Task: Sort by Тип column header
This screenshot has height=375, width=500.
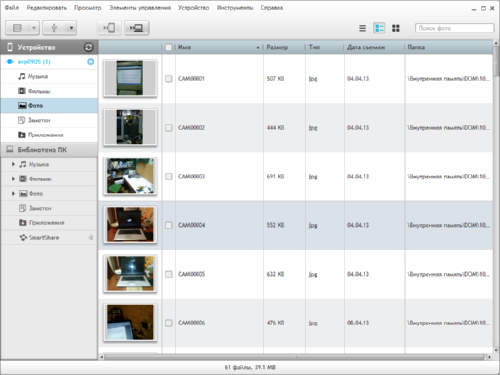Action: tap(324, 47)
